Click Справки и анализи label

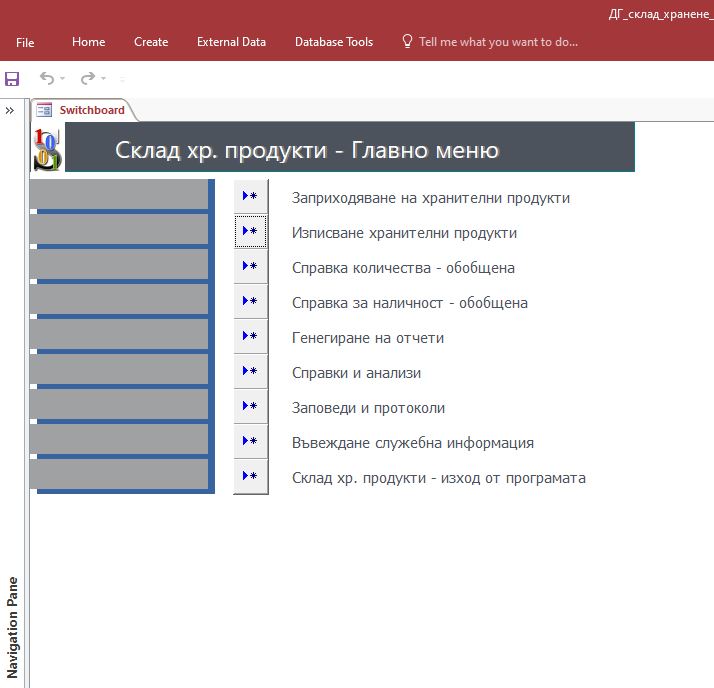(357, 373)
